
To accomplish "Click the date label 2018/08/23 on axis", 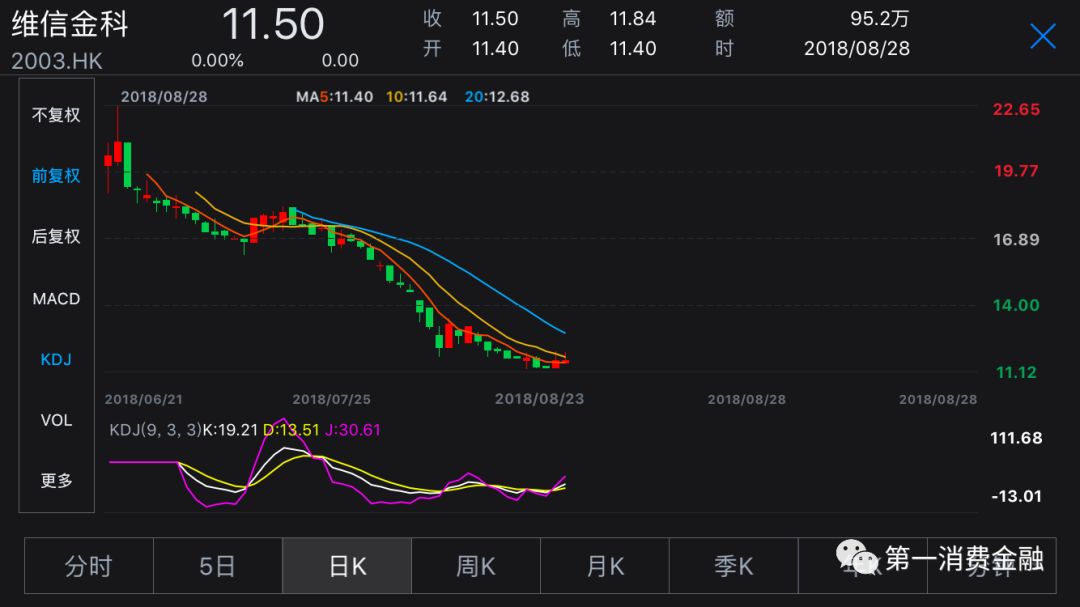I will tap(540, 397).
